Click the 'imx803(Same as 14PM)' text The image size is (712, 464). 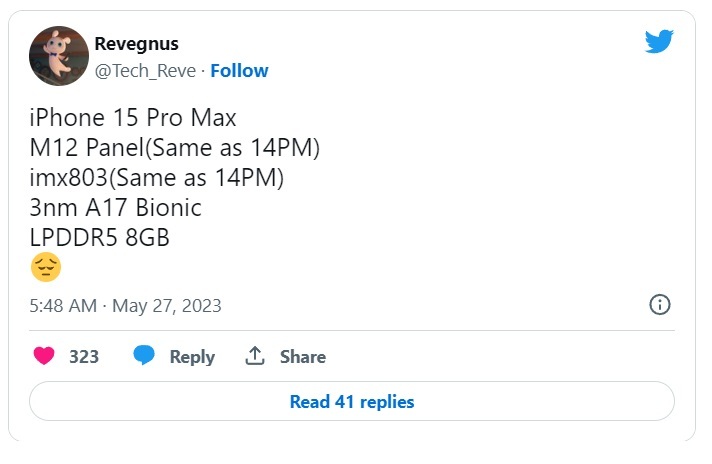[158, 178]
